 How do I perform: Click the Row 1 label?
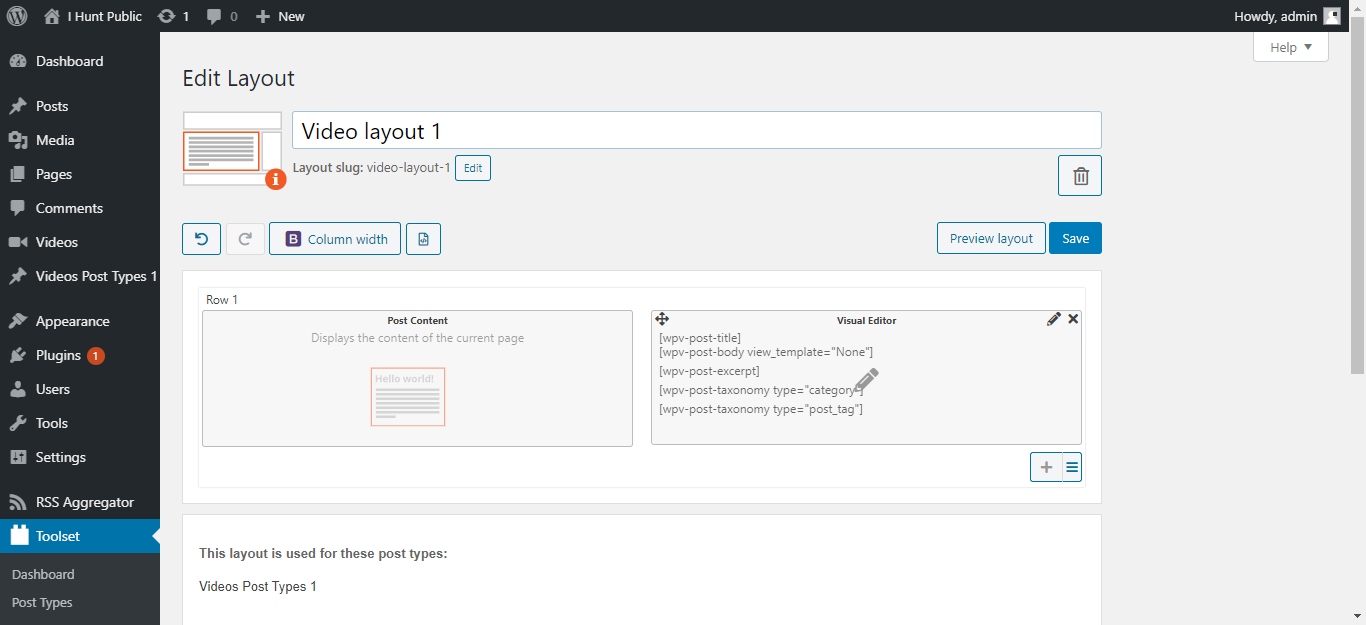(x=222, y=300)
